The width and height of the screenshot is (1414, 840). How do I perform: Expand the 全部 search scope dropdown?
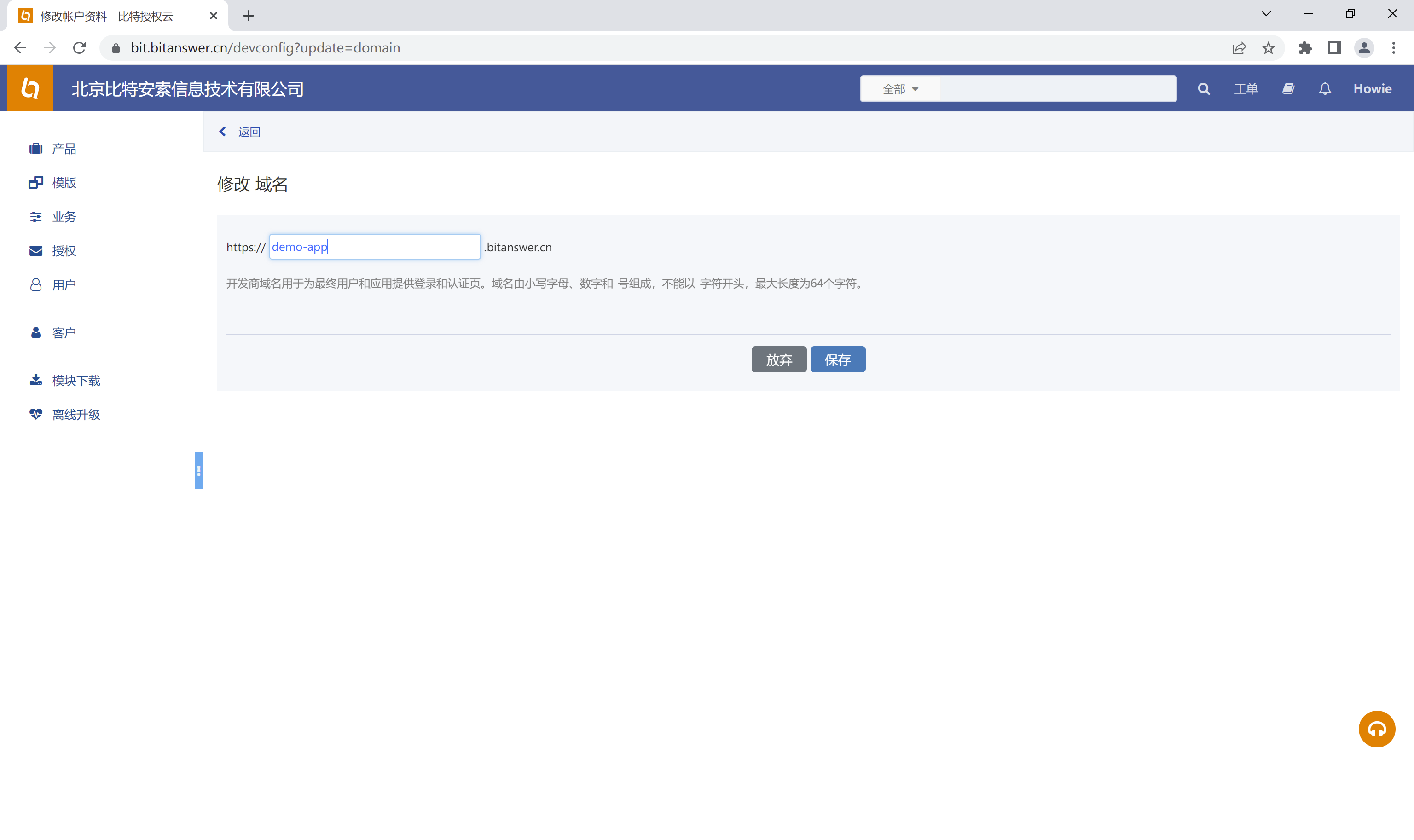900,89
